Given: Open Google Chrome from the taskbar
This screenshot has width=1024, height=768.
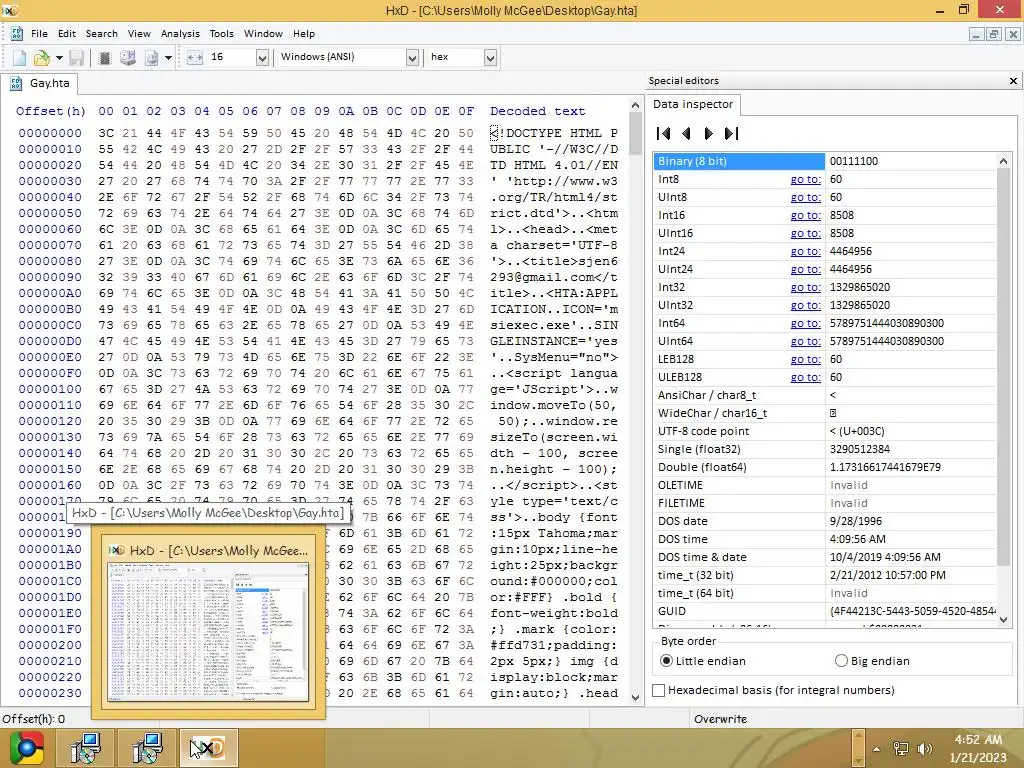Looking at the screenshot, I should pyautogui.click(x=26, y=748).
